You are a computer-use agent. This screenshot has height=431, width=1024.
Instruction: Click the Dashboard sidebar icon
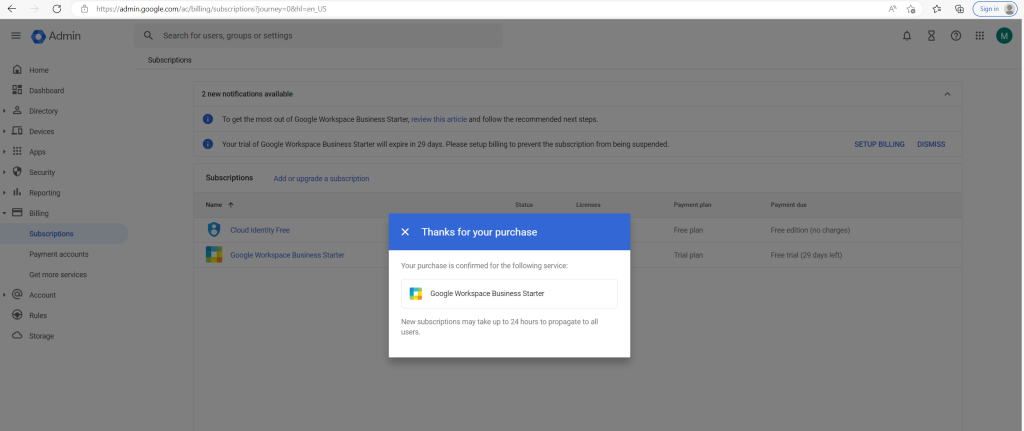pos(18,90)
